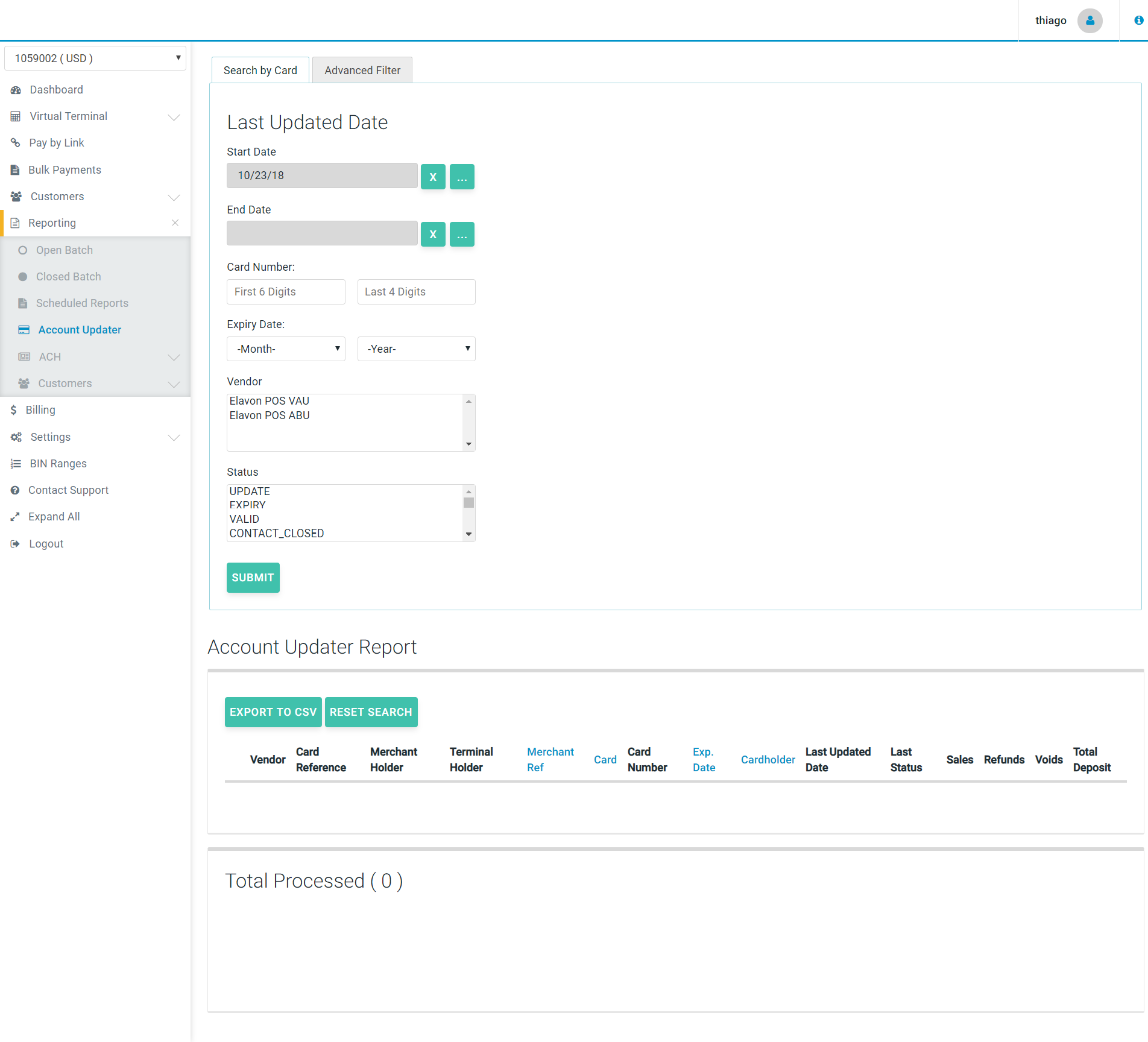Click the Billing dollar sign icon

point(14,410)
